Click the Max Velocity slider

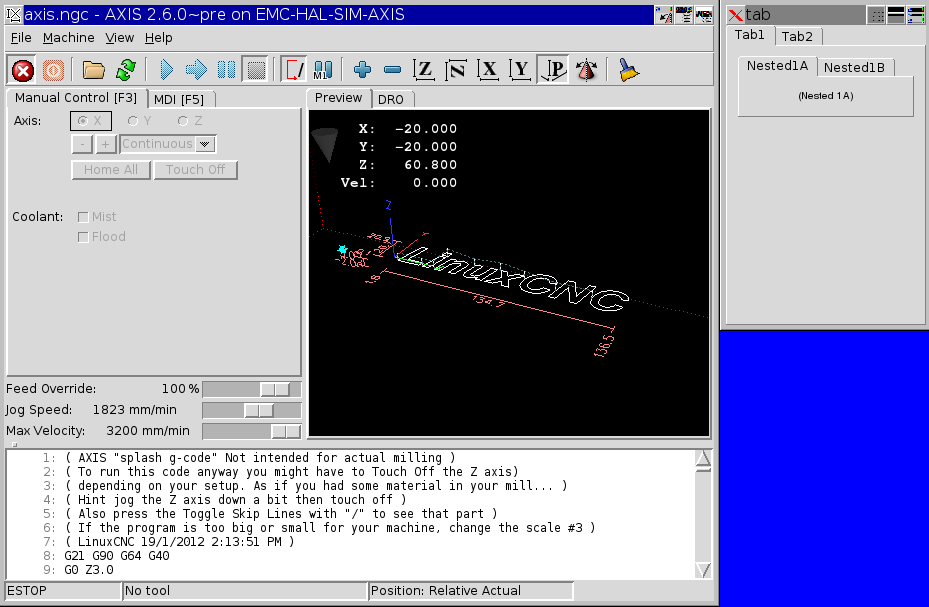pos(252,431)
